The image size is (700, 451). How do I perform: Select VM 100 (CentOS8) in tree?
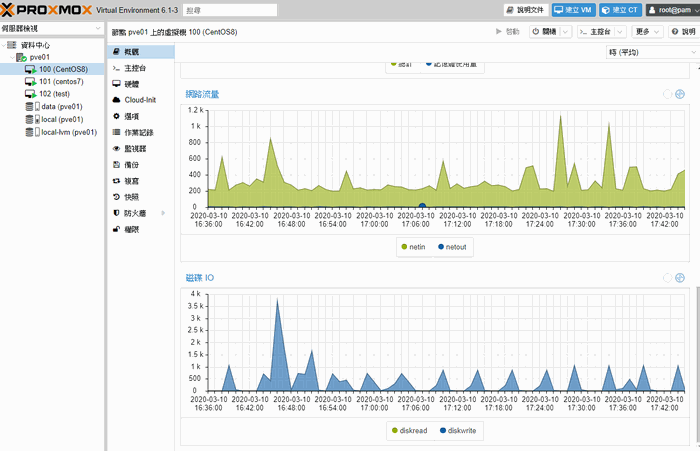click(x=52, y=69)
